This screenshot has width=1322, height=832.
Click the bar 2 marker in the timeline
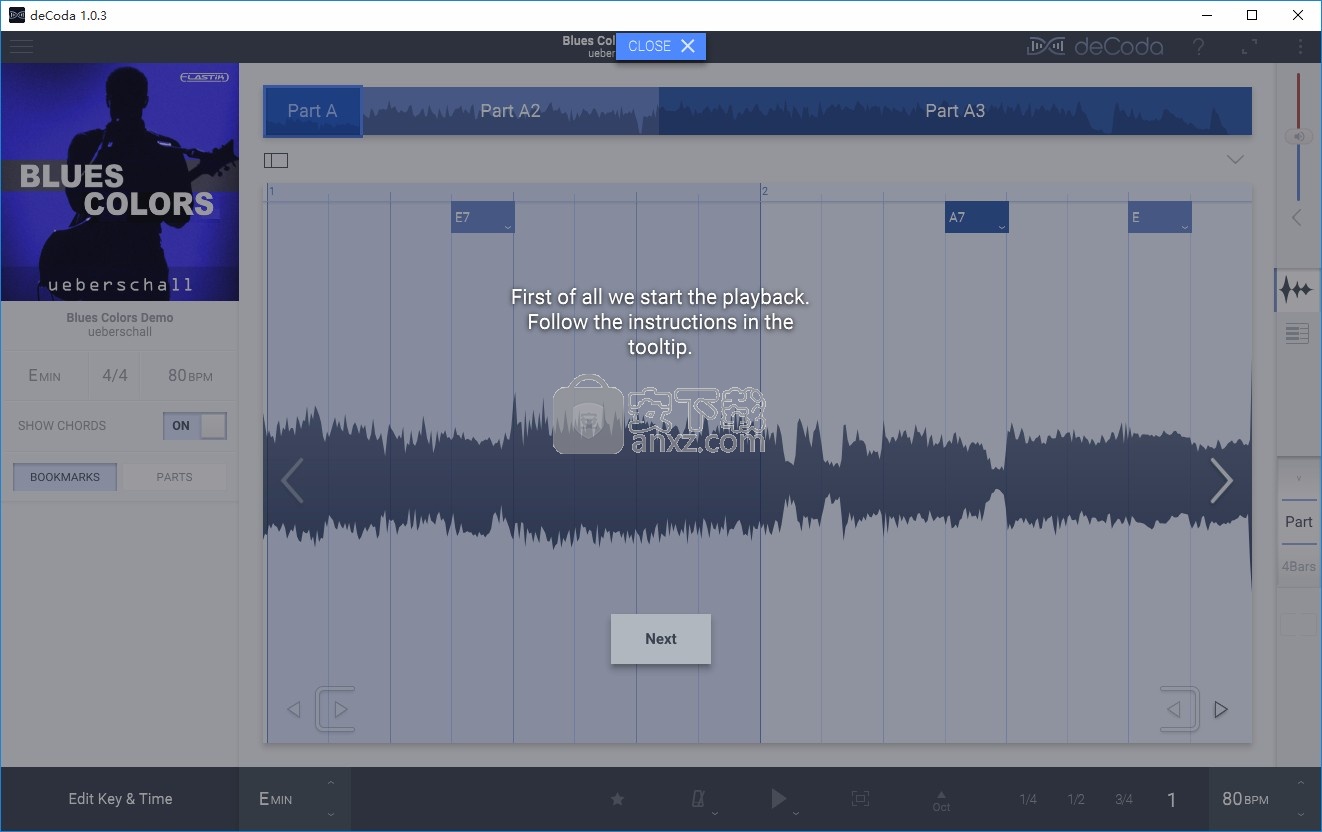765,191
